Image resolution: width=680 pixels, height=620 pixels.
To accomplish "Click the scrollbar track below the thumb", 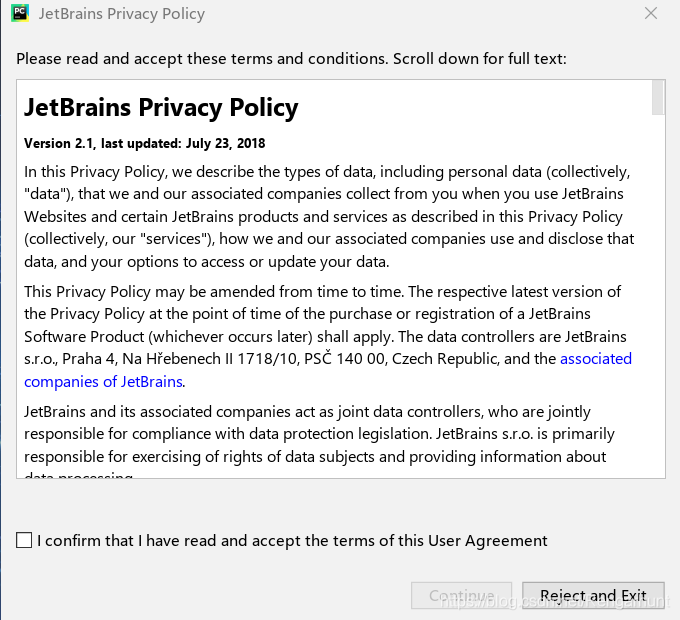I will (657, 300).
